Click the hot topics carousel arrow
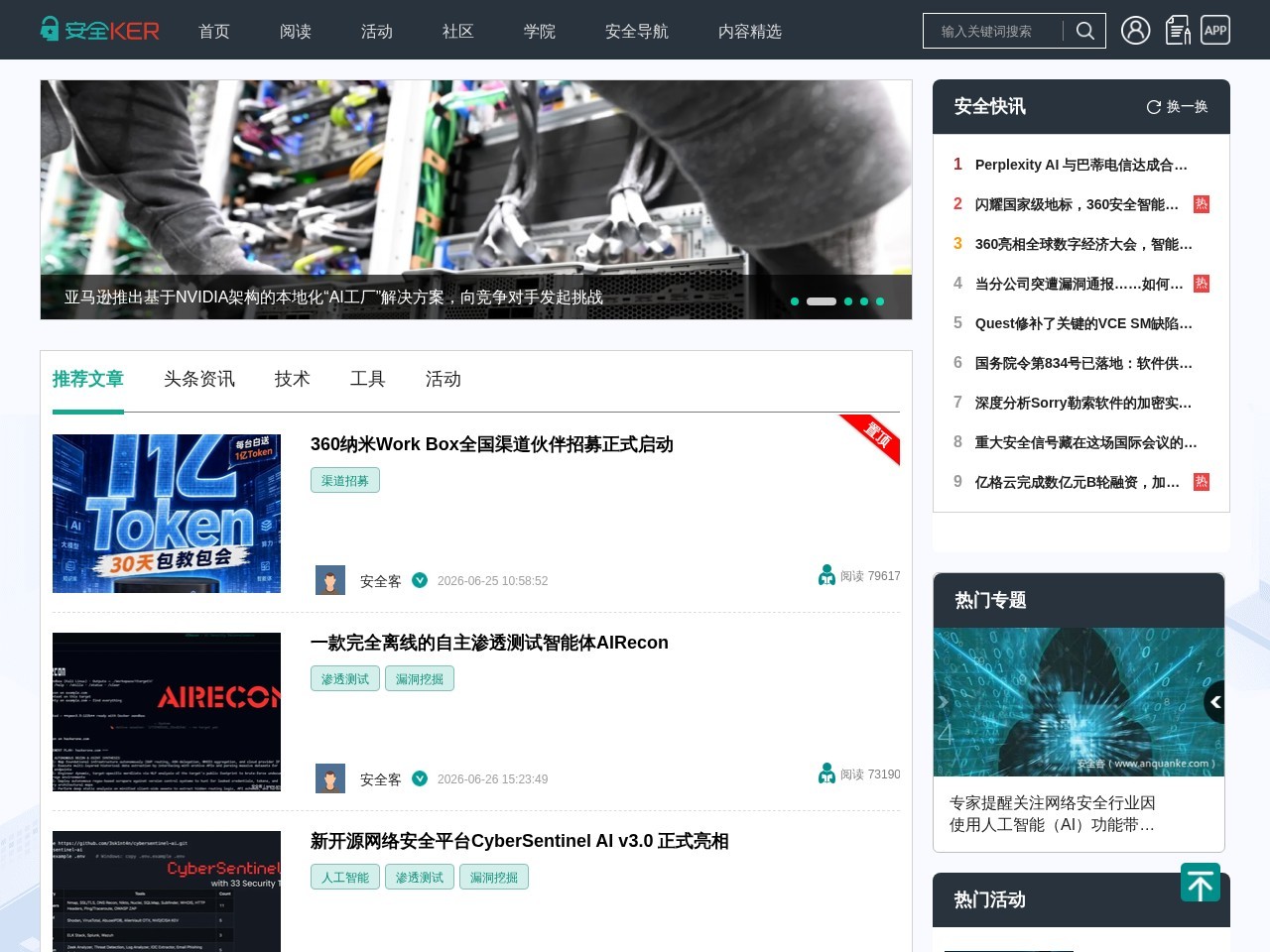Screen dimensions: 1270x952 (x=1214, y=702)
